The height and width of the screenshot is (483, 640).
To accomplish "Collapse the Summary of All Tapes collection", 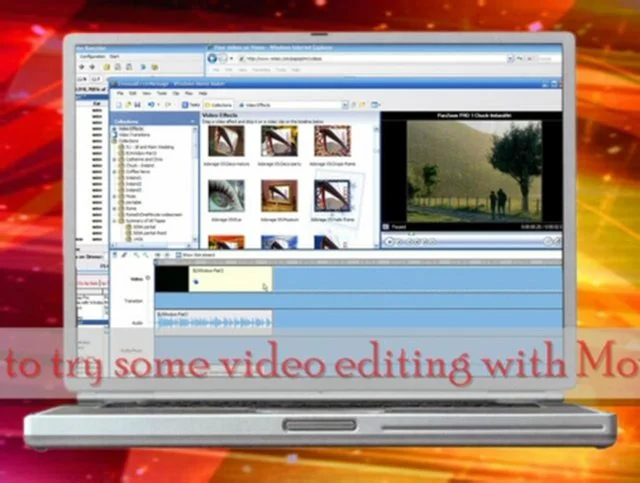I will click(115, 221).
